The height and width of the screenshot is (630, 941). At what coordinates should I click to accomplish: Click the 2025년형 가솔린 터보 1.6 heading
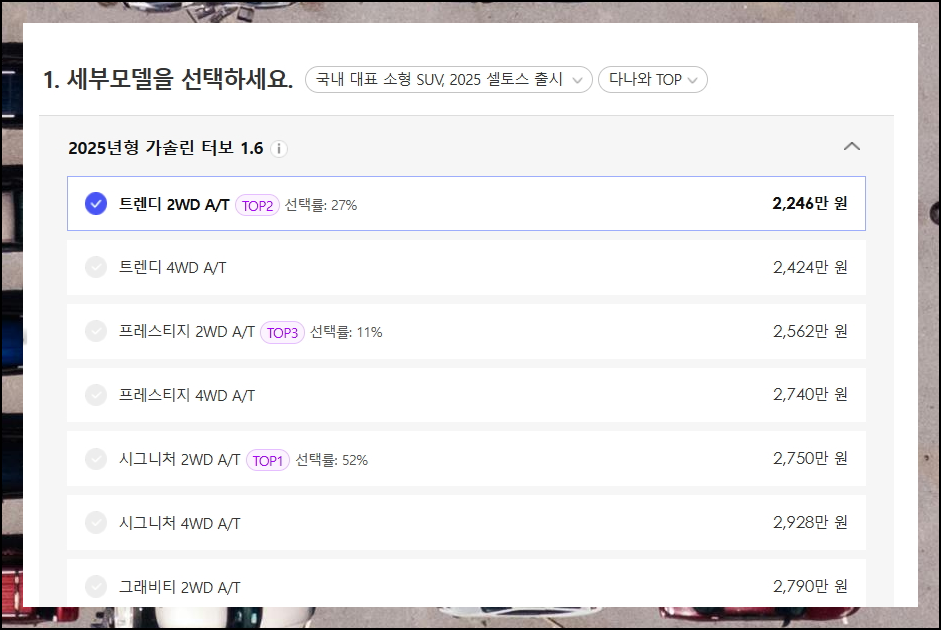click(x=166, y=148)
